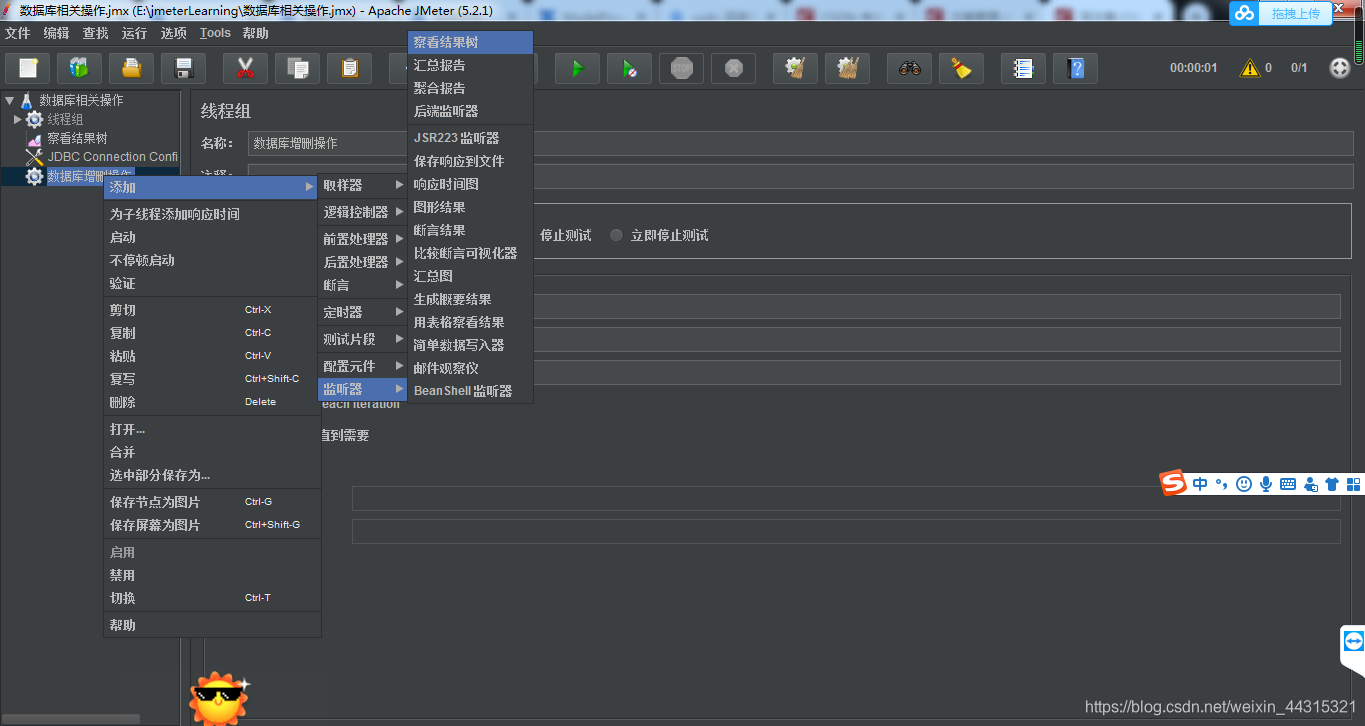
Task: Expand the 断言 submenu
Action: (x=362, y=285)
